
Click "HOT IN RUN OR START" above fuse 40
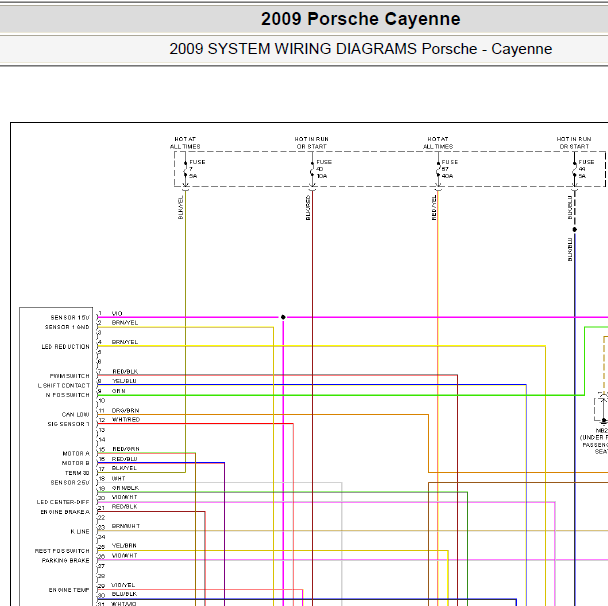click(x=311, y=143)
